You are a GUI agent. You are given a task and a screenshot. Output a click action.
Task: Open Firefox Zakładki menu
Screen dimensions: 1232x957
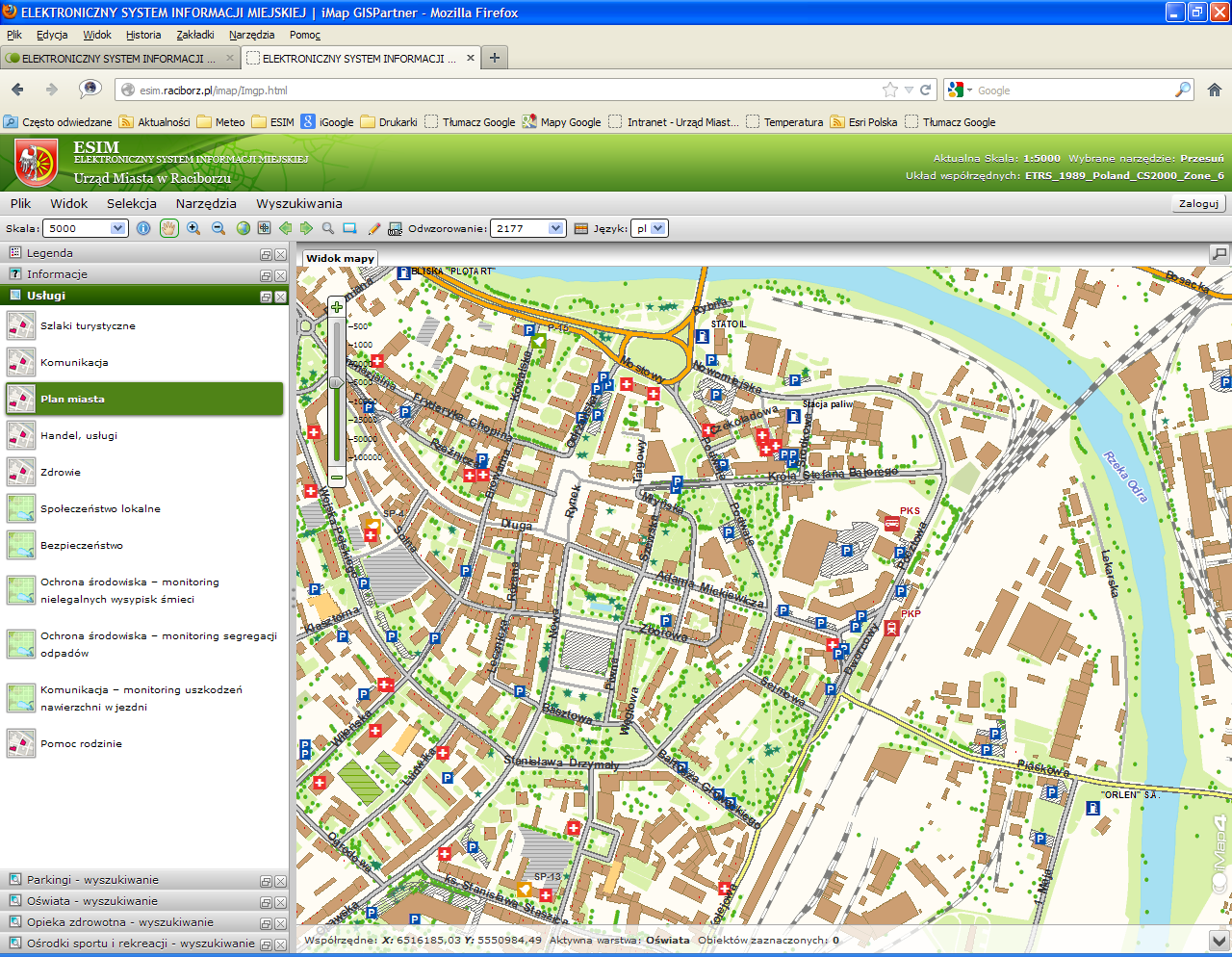(195, 35)
